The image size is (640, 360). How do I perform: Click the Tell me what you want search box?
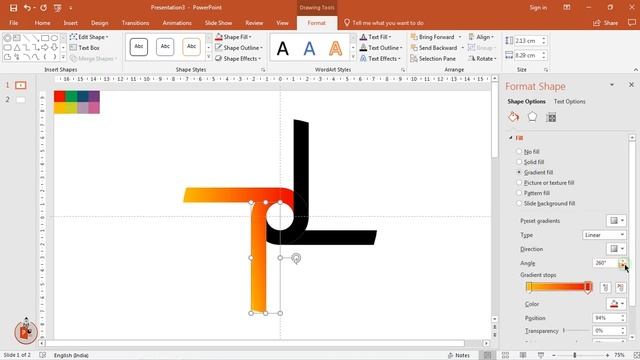tap(384, 23)
